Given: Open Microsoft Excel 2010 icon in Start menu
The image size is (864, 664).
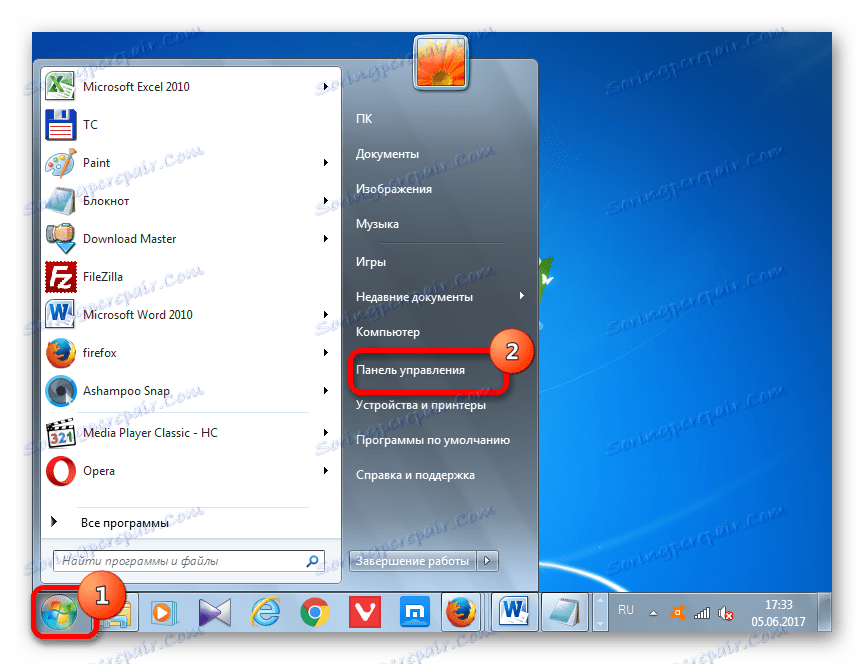Looking at the screenshot, I should [60, 87].
